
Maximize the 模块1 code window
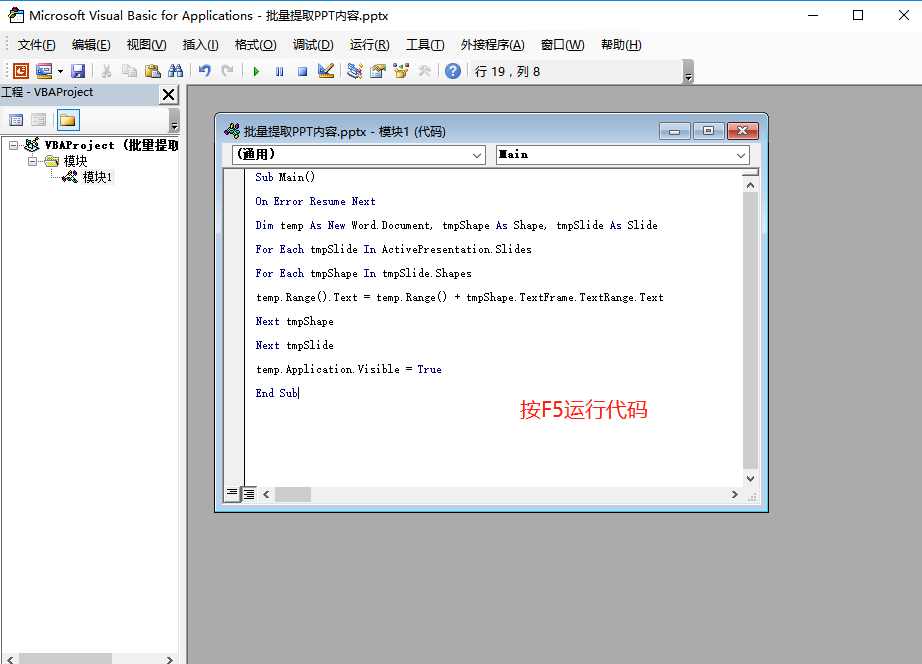pos(709,131)
